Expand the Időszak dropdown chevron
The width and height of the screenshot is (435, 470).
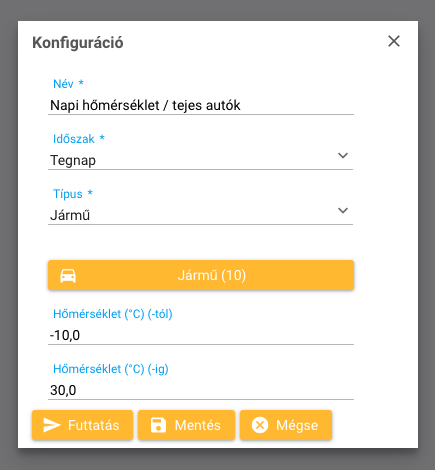pyautogui.click(x=343, y=155)
